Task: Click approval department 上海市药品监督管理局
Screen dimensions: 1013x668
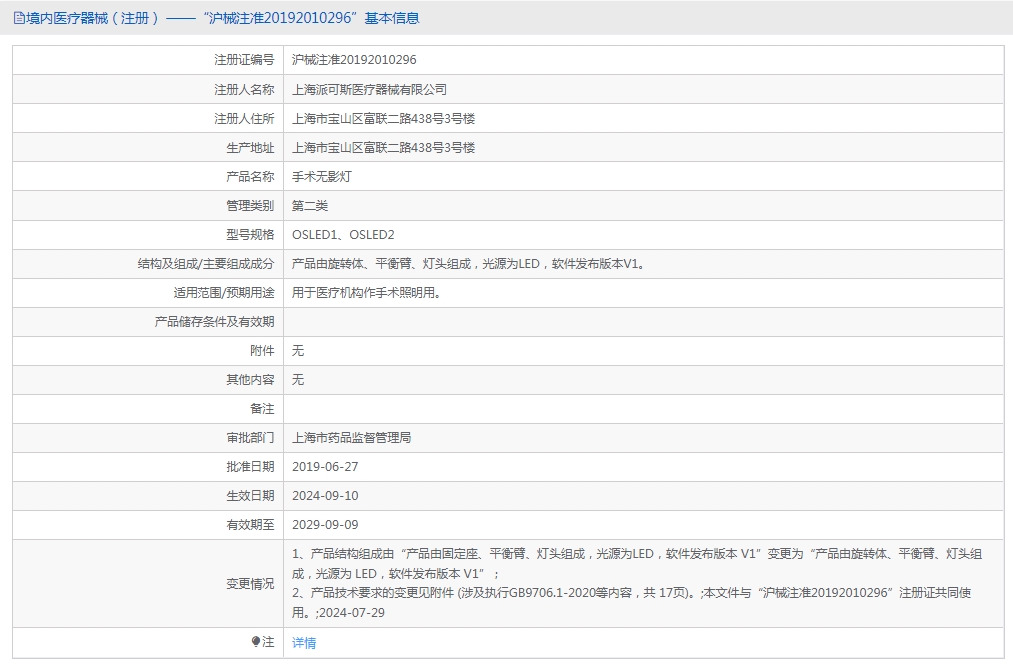Action: coord(351,438)
